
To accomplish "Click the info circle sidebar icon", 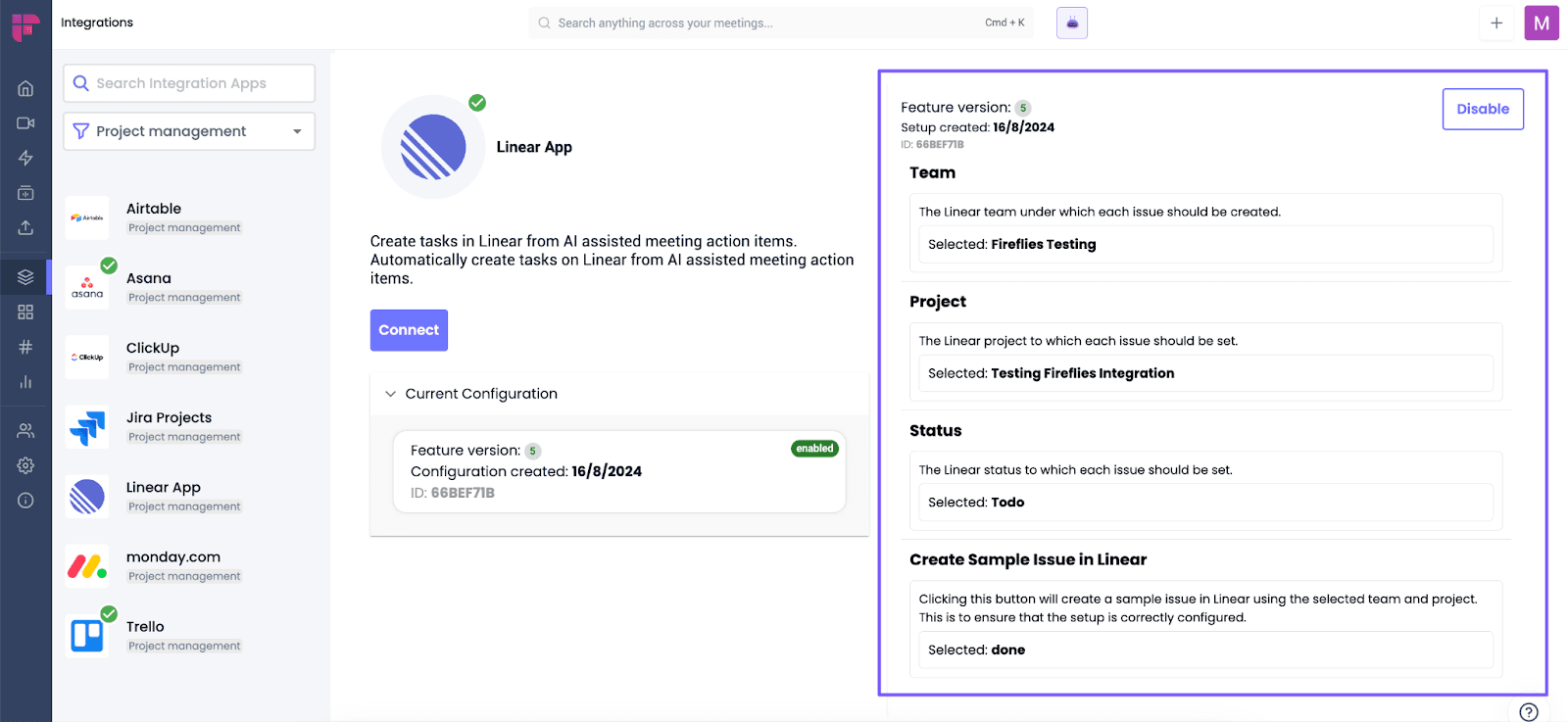I will [25, 501].
